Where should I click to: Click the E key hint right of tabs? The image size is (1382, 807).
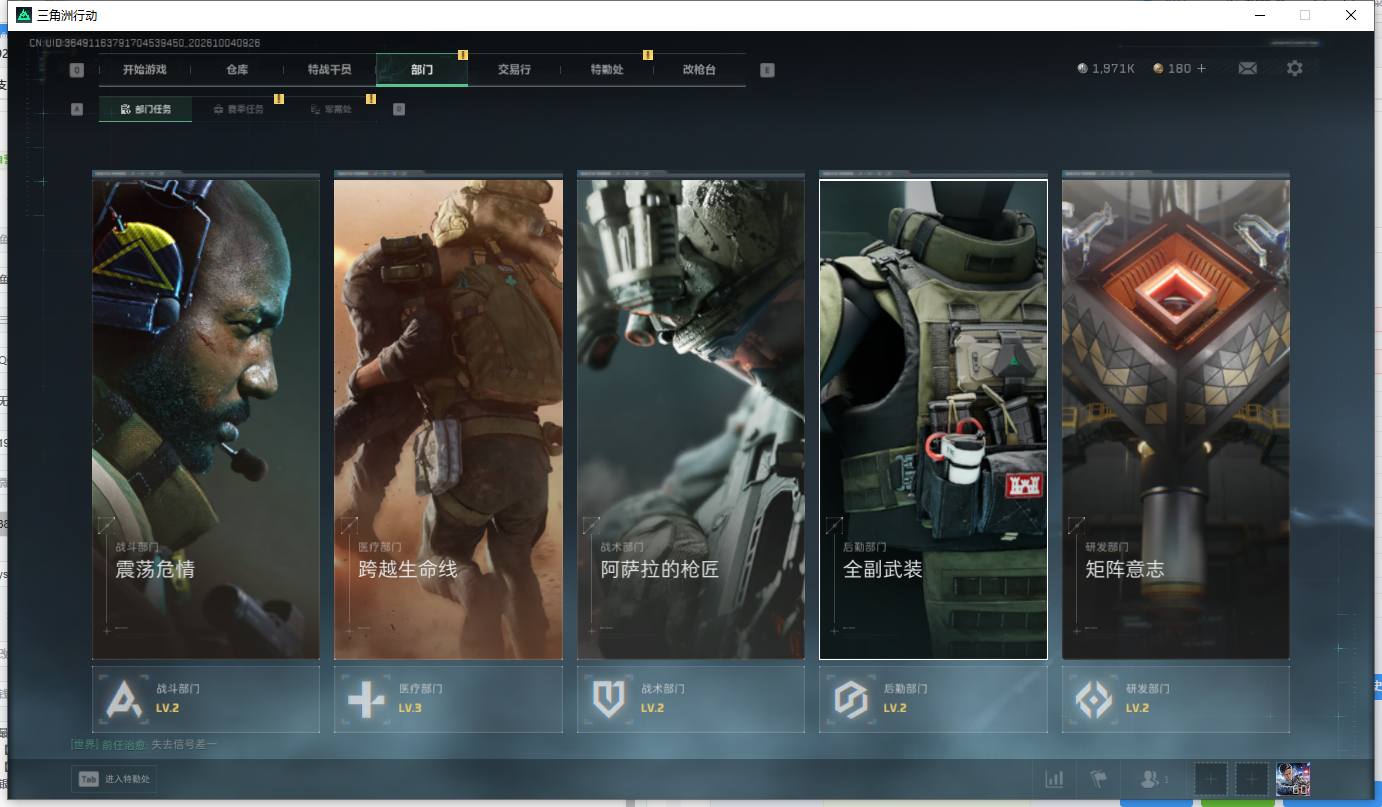767,70
